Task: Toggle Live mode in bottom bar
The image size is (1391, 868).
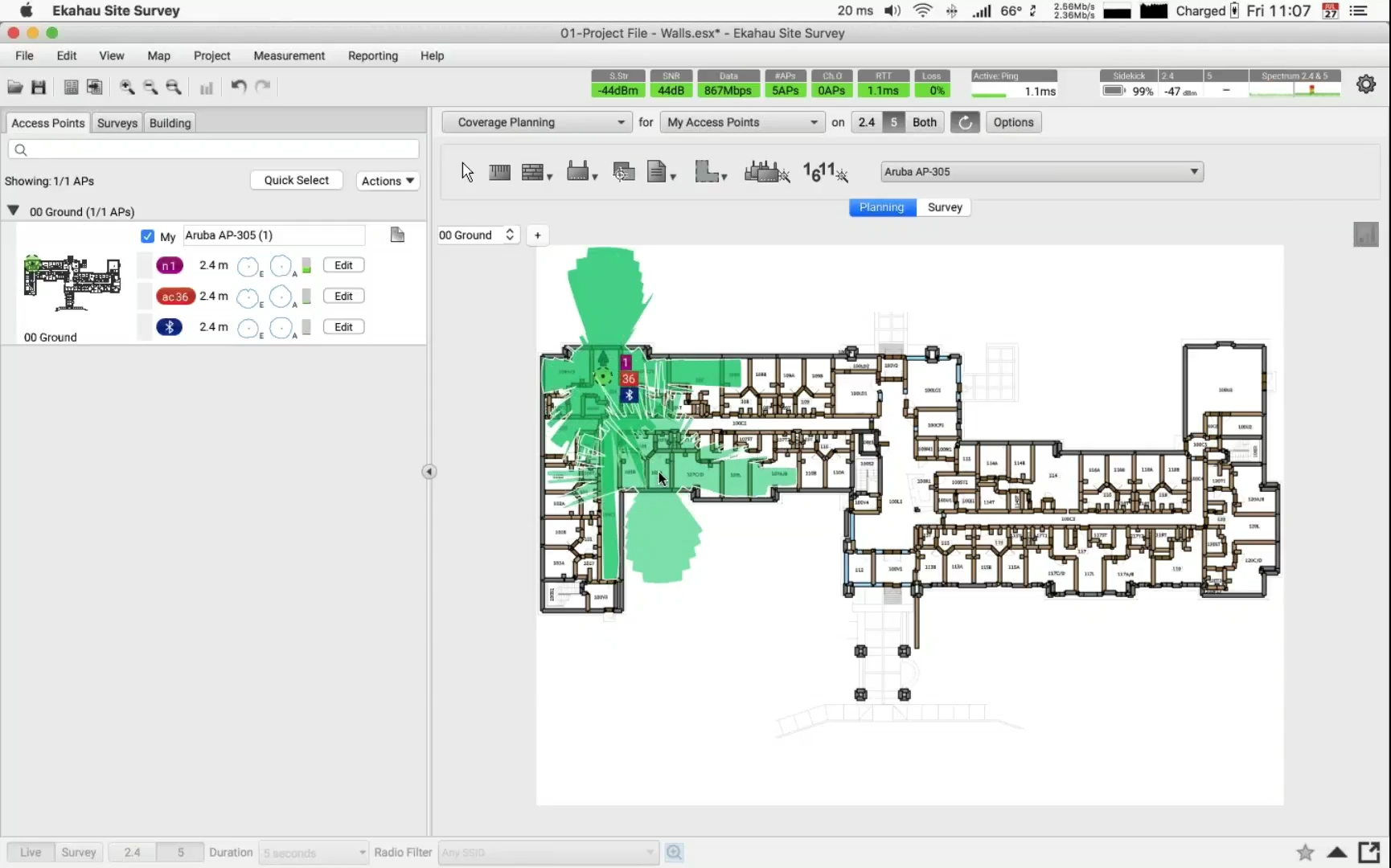Action: (x=31, y=852)
